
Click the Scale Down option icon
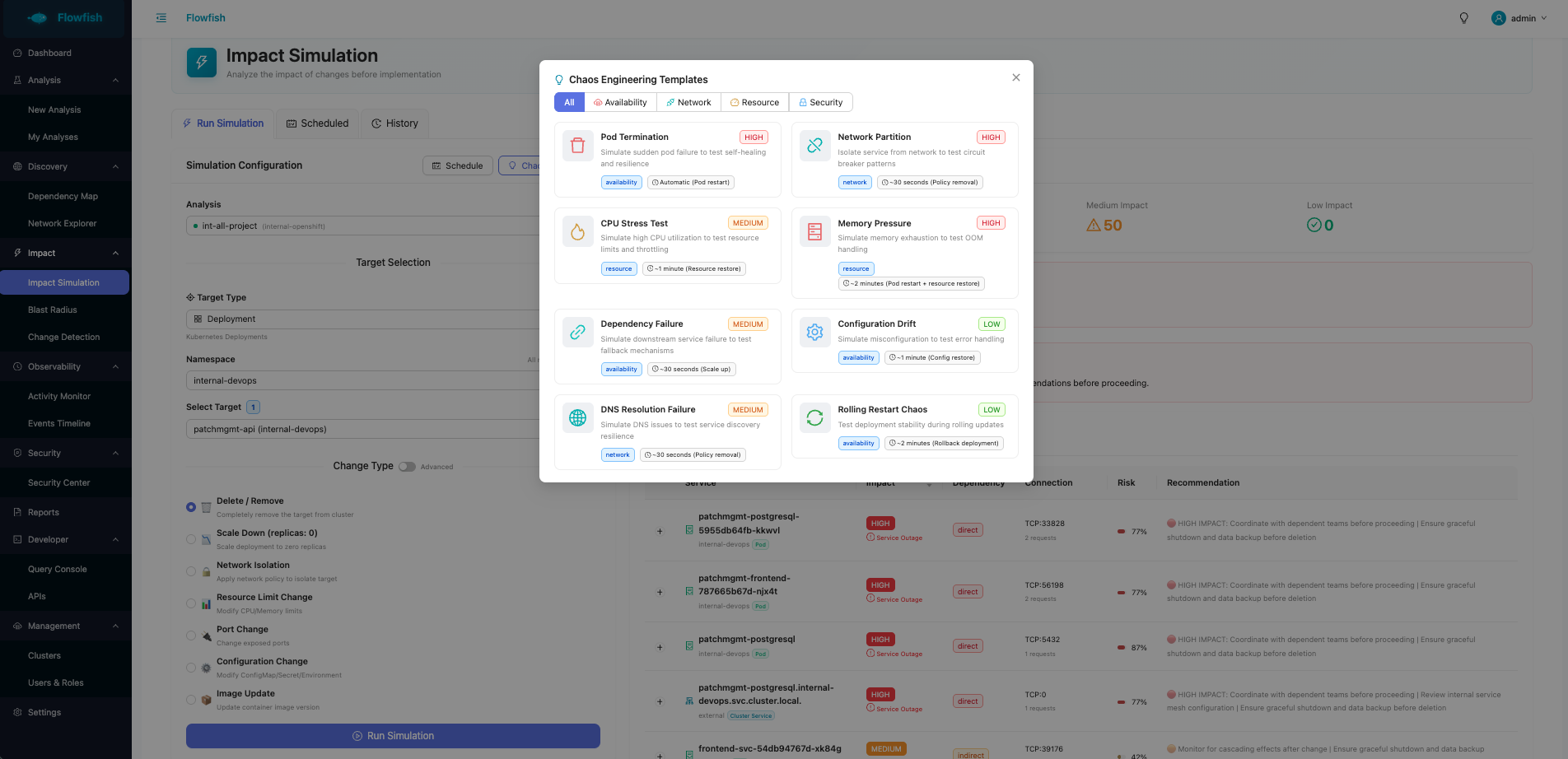pyautogui.click(x=207, y=539)
